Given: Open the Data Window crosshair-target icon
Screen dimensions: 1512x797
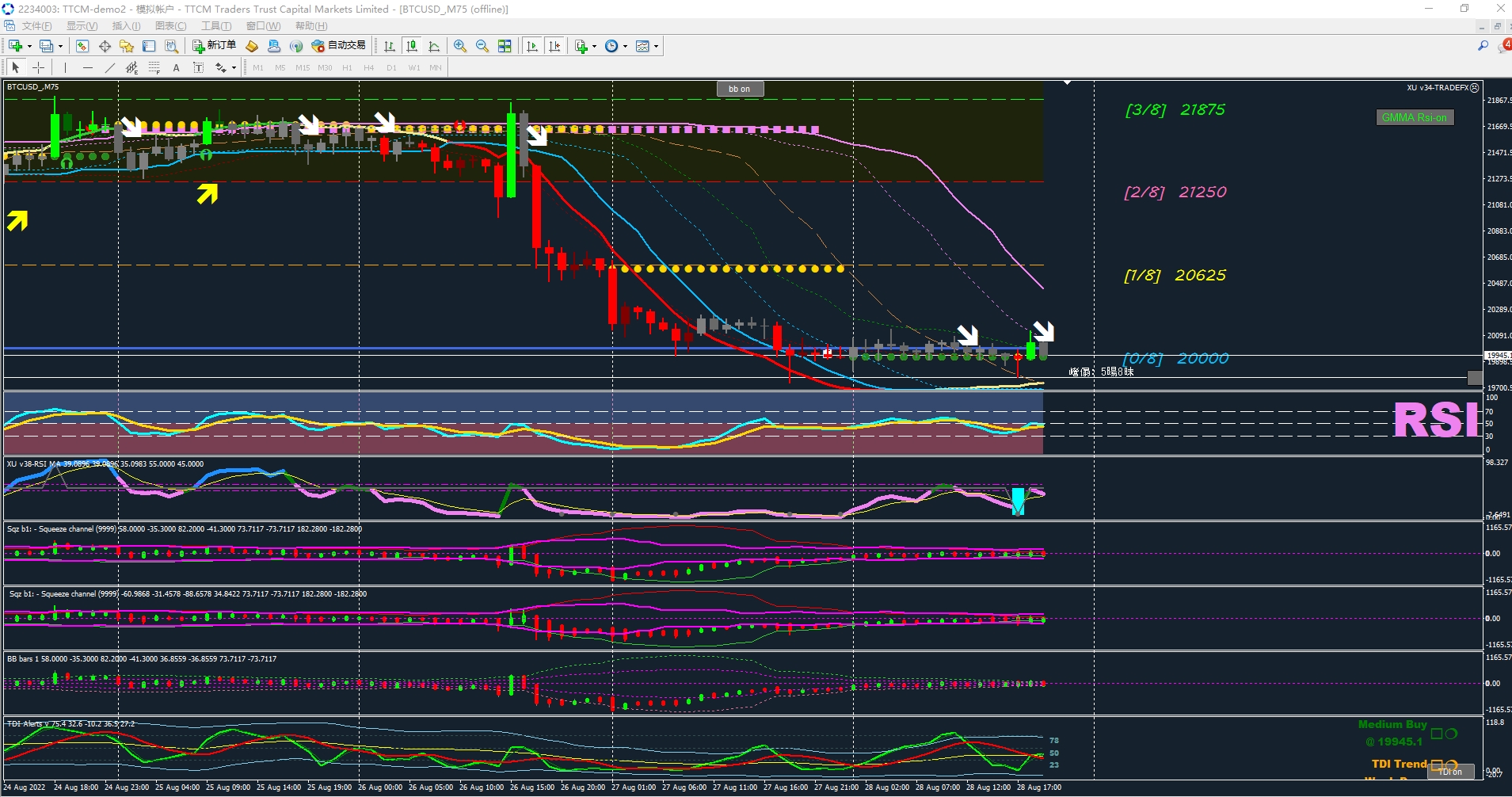Looking at the screenshot, I should click(105, 46).
